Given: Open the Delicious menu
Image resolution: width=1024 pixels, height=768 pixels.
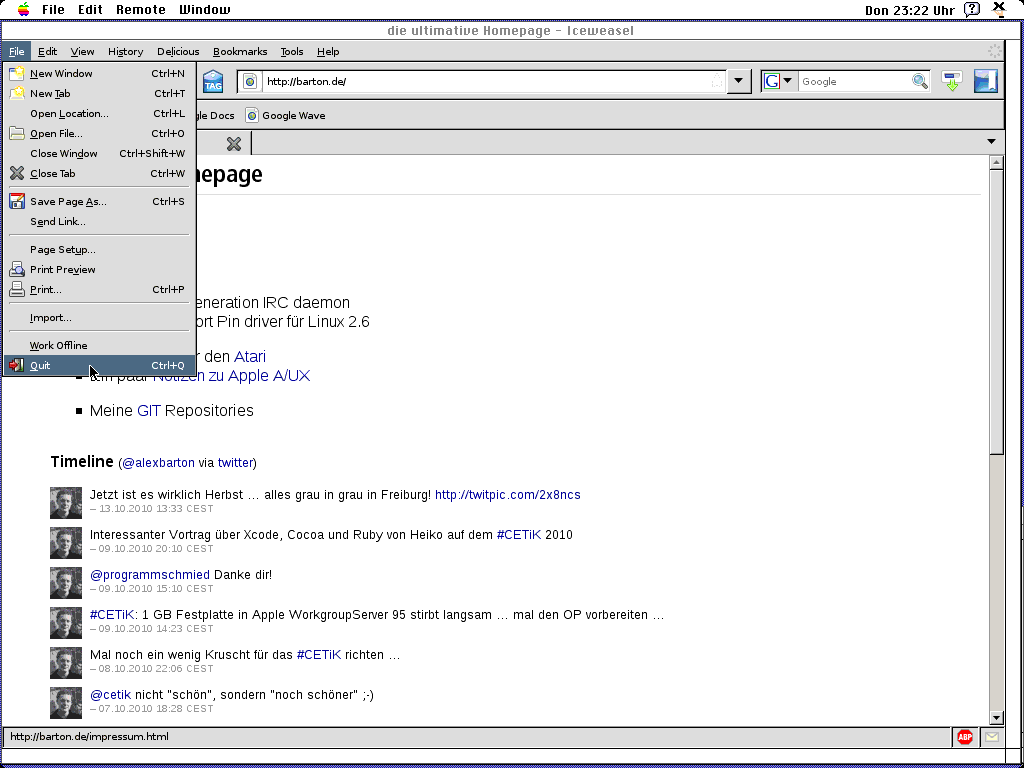Looking at the screenshot, I should pos(178,52).
